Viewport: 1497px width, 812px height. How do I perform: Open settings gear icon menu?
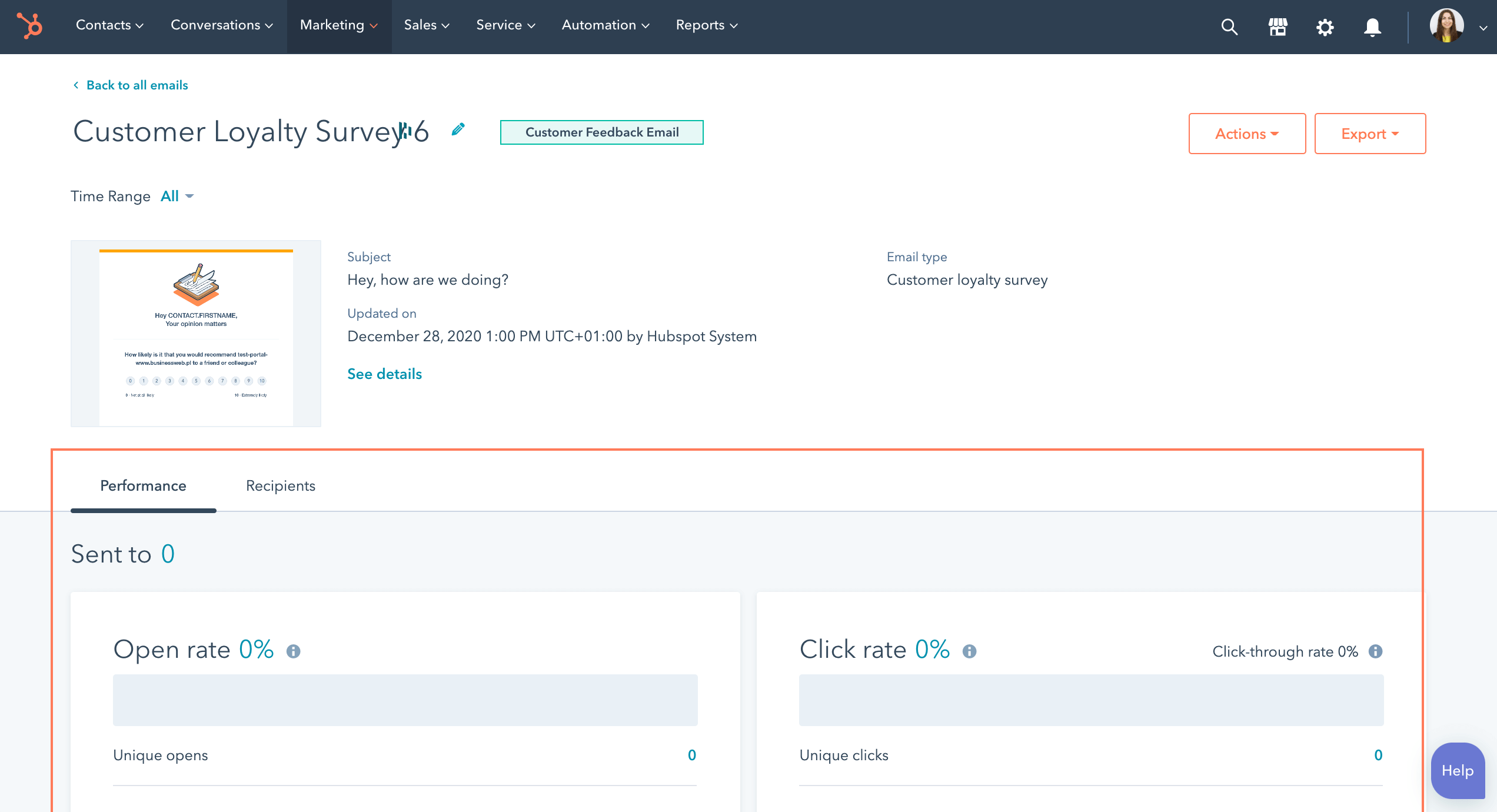pyautogui.click(x=1324, y=26)
